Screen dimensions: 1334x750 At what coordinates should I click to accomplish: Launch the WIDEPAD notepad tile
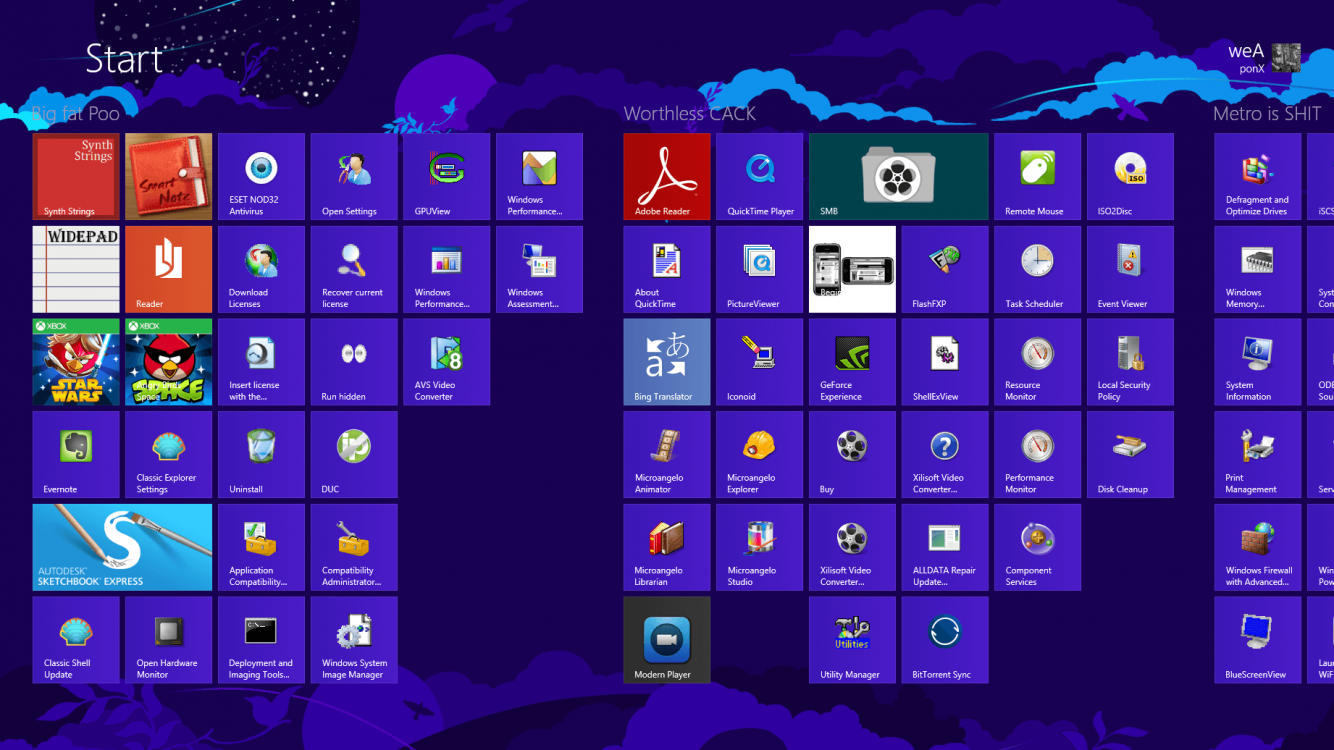pos(76,269)
